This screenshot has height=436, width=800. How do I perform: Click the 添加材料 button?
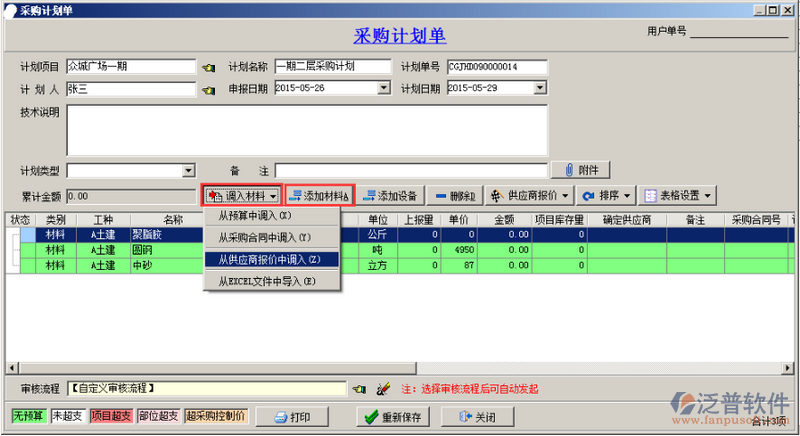pyautogui.click(x=318, y=196)
